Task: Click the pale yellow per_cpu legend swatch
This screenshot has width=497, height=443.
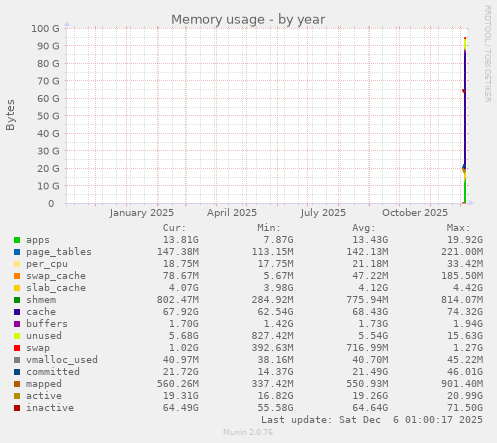Action: pyautogui.click(x=17, y=264)
